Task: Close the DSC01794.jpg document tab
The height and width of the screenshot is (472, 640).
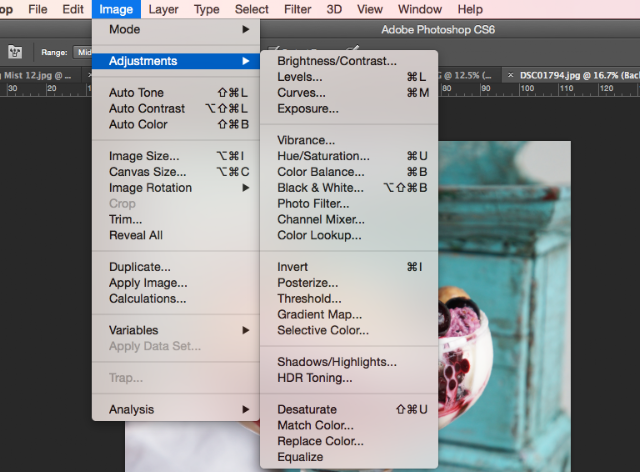Action: click(x=510, y=75)
